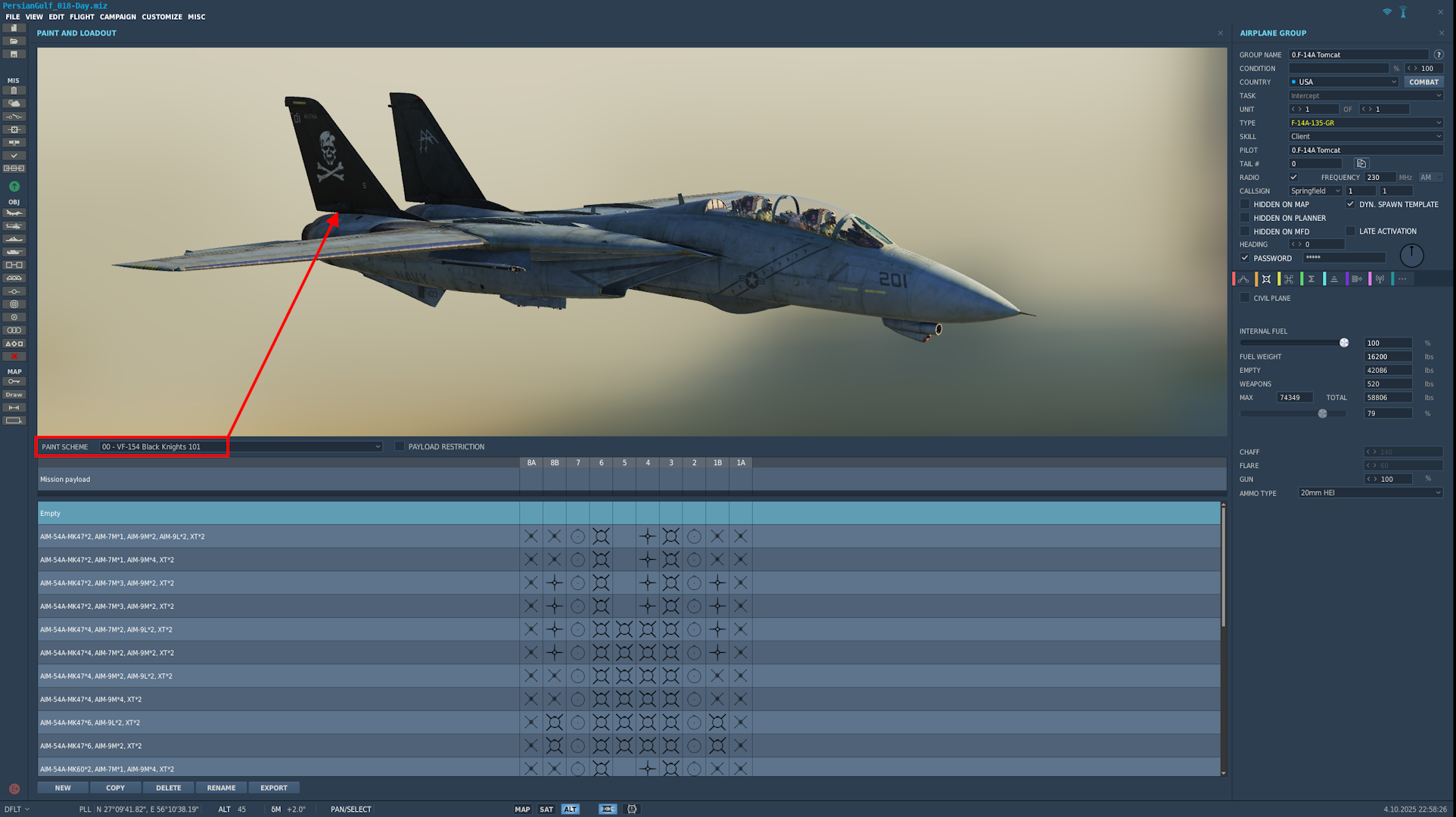This screenshot has width=1456, height=817.
Task: Expand the Ammo Type dropdown
Action: (1370, 493)
